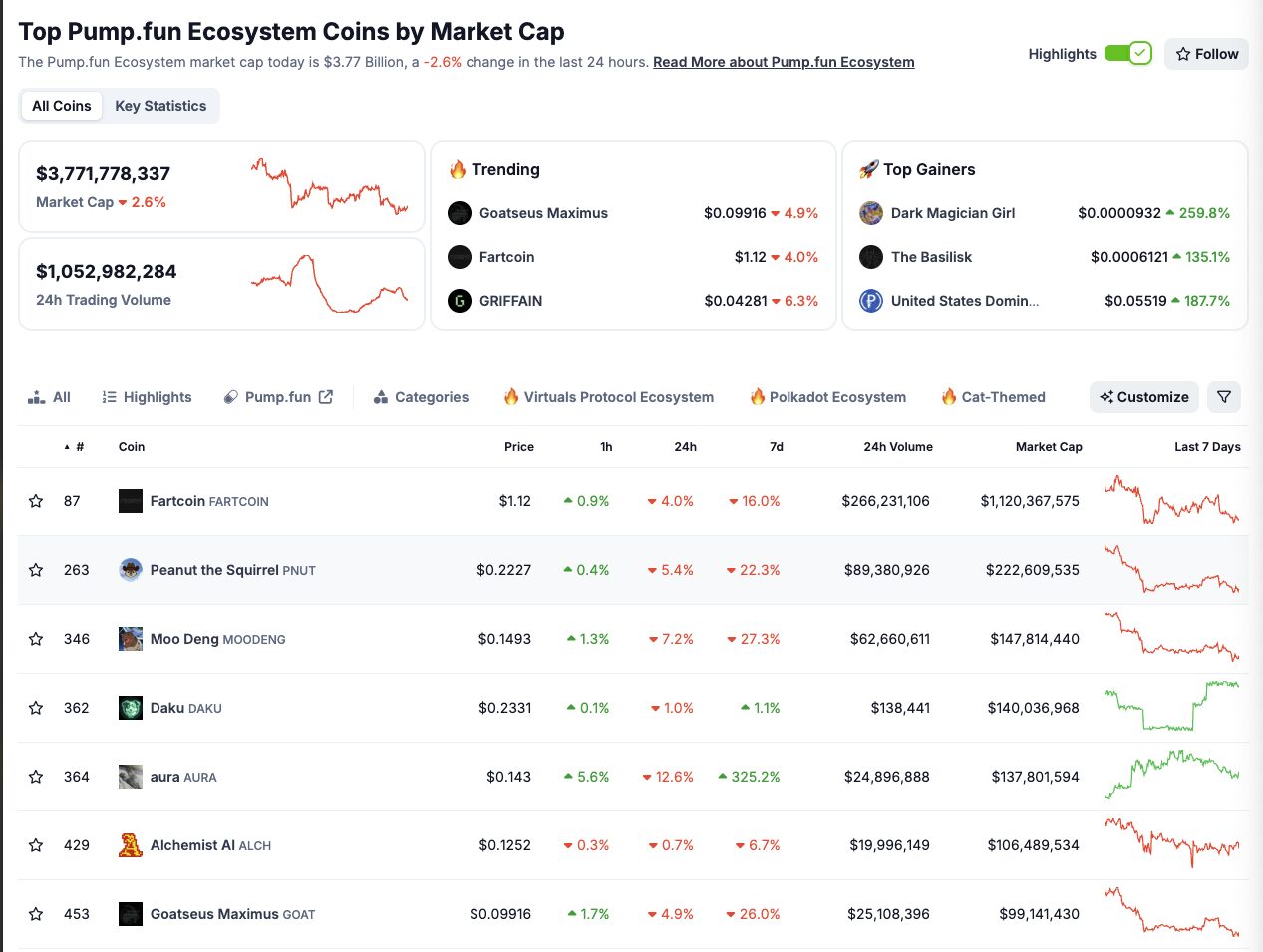Select the All coins view icon
This screenshot has width=1263, height=952.
click(x=34, y=396)
